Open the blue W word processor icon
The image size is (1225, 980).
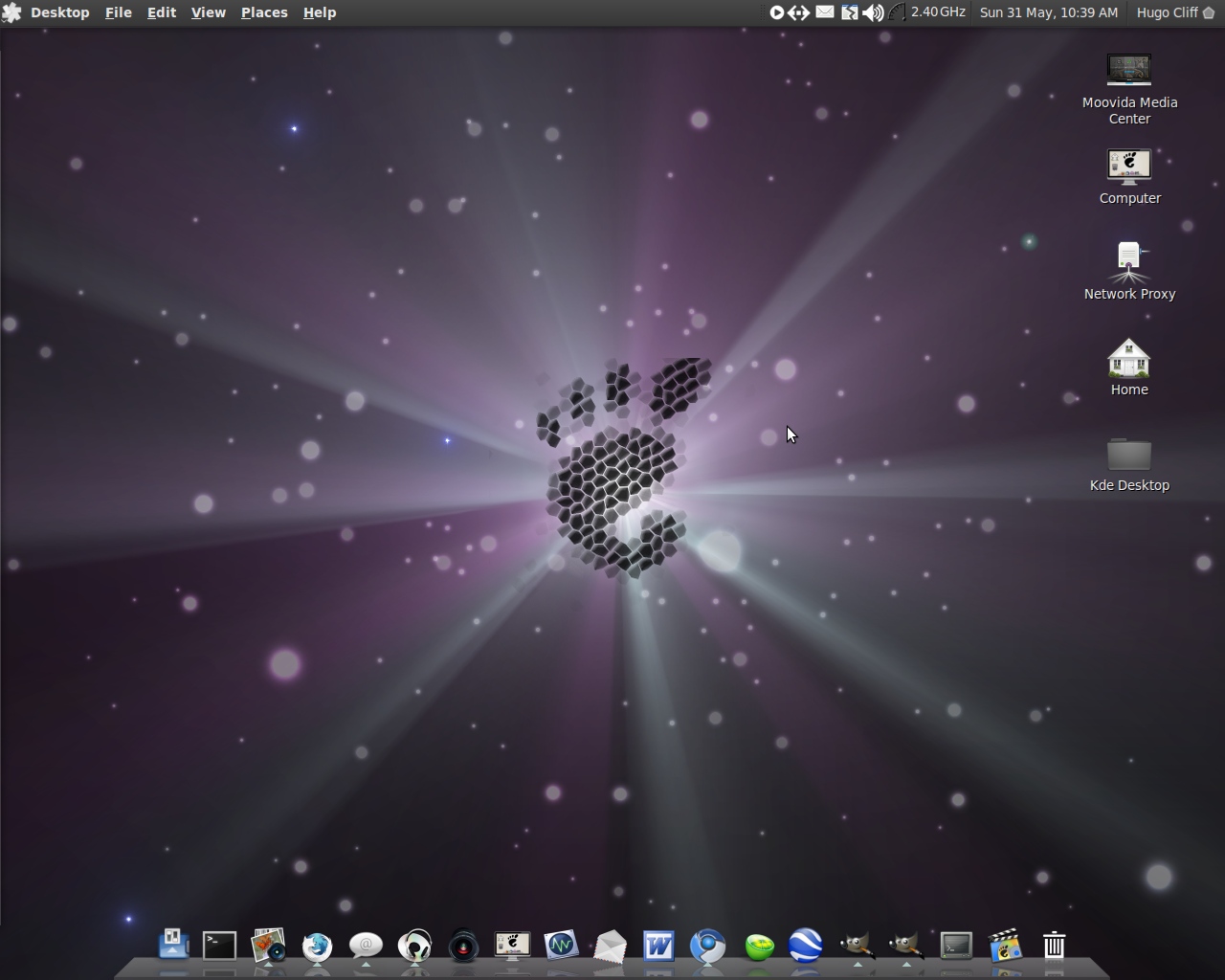pyautogui.click(x=658, y=946)
